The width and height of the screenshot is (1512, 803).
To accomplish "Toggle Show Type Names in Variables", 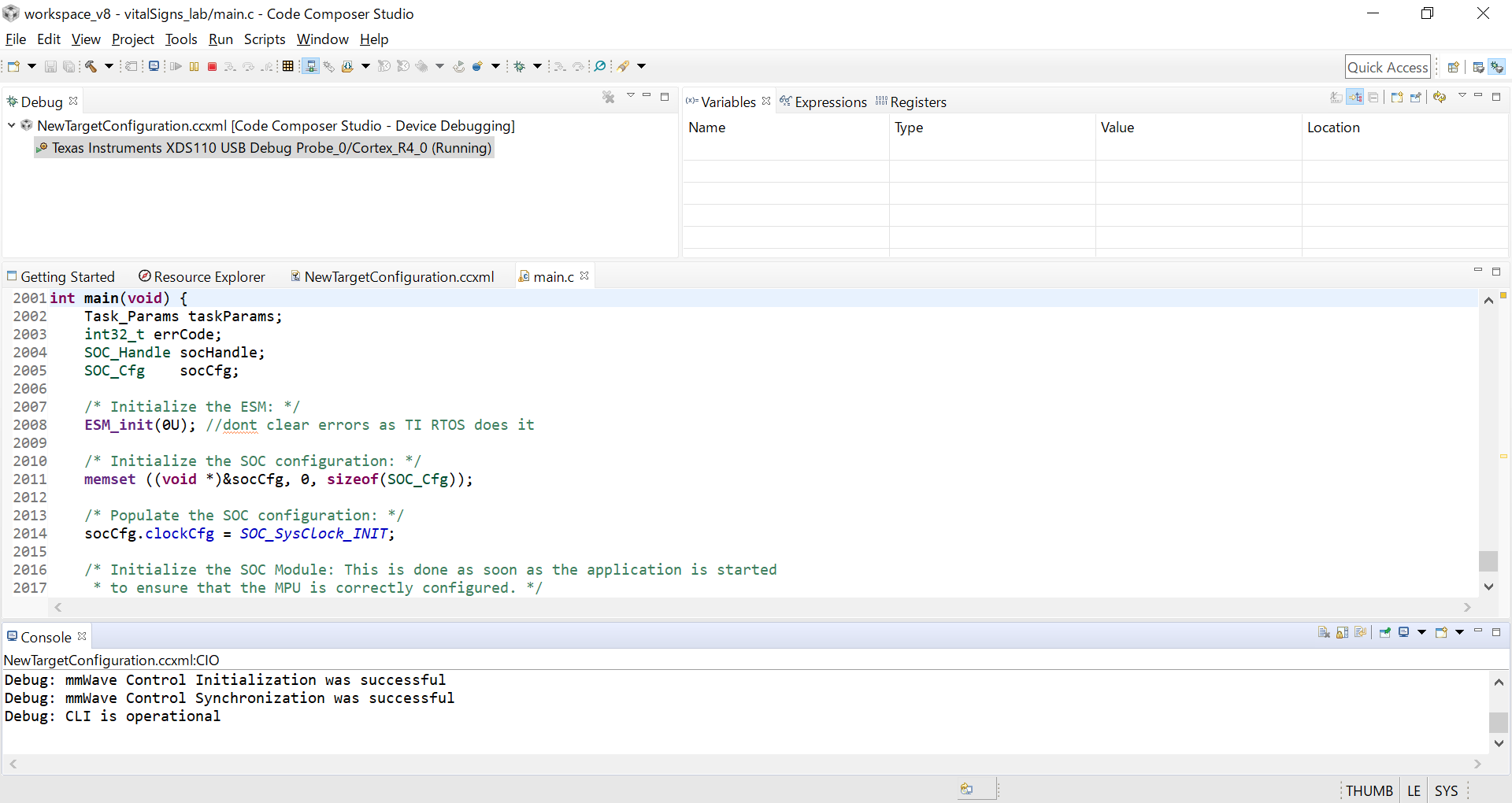I will pyautogui.click(x=1336, y=97).
